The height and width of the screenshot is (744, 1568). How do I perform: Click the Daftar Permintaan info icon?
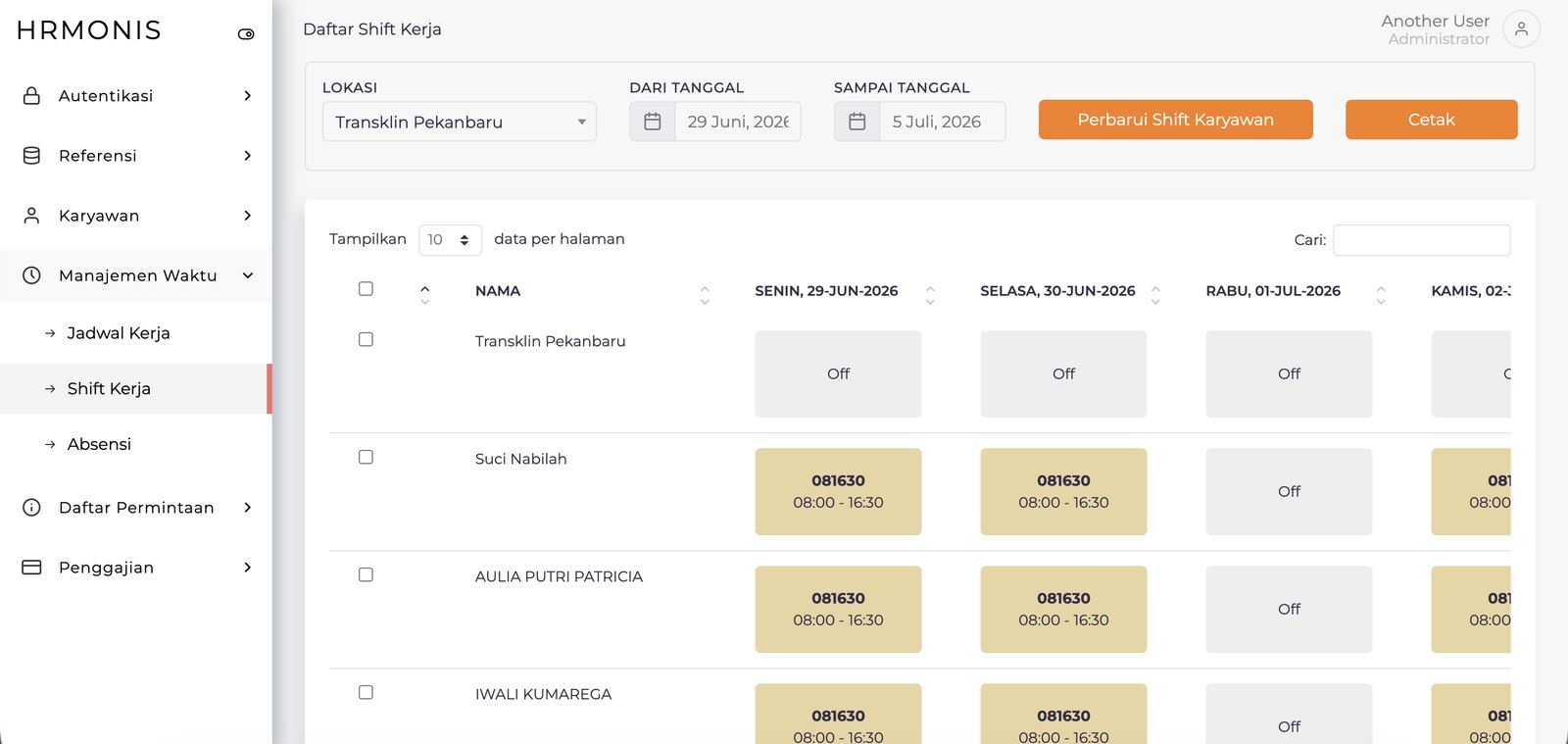tap(31, 507)
